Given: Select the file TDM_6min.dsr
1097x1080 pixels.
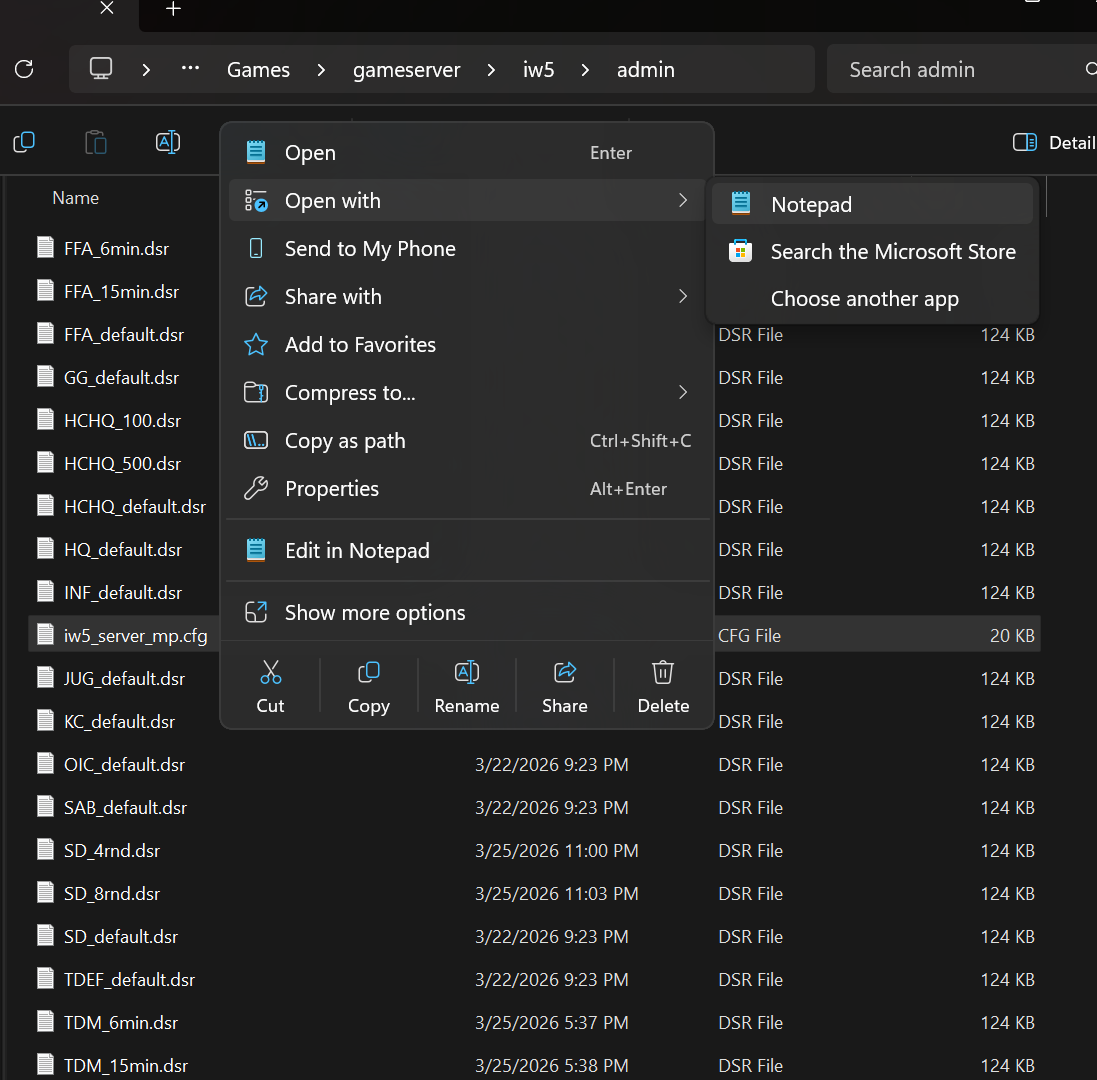Looking at the screenshot, I should coord(121,1023).
